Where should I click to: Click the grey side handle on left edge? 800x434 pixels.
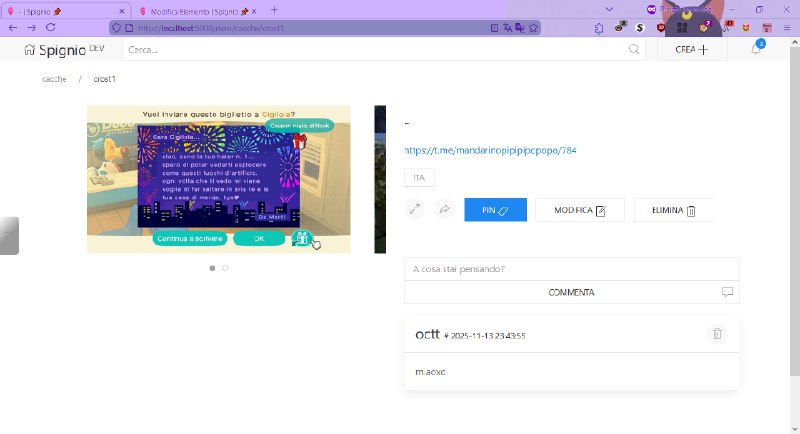(x=9, y=236)
